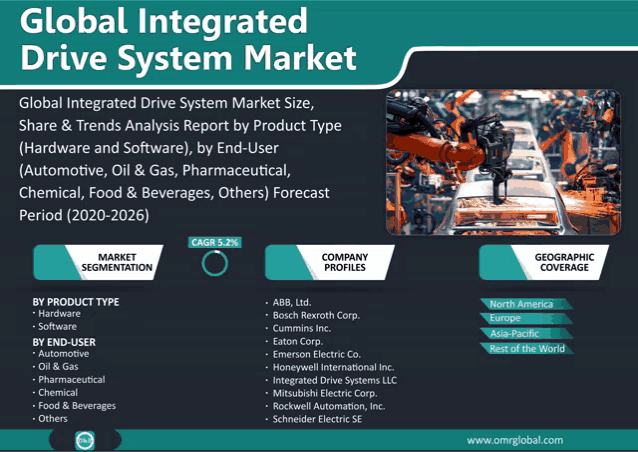Click the Chemical list item
Image resolution: width=638 pixels, height=452 pixels.
(x=58, y=393)
